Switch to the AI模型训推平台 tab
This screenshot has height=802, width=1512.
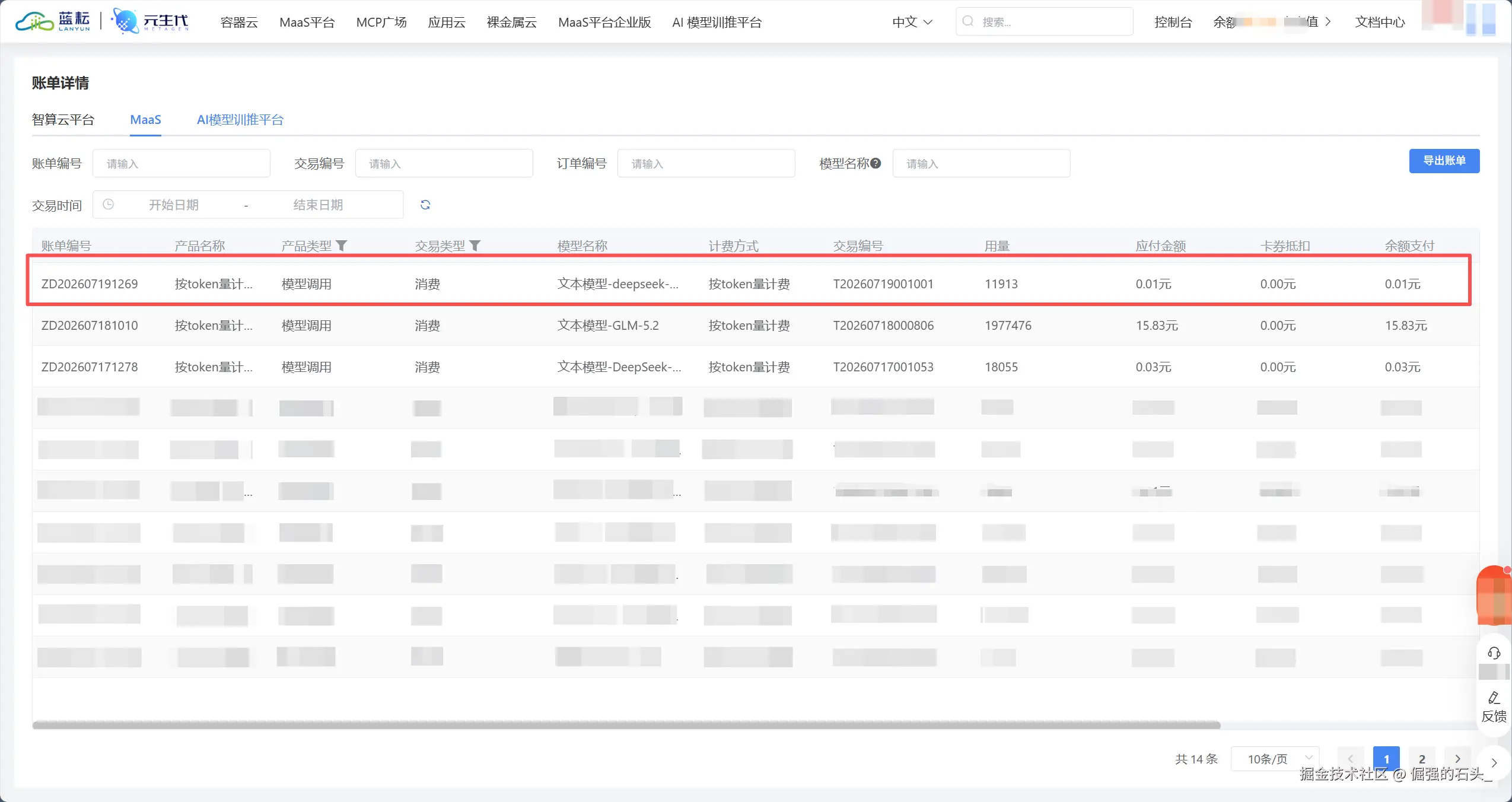pos(240,120)
